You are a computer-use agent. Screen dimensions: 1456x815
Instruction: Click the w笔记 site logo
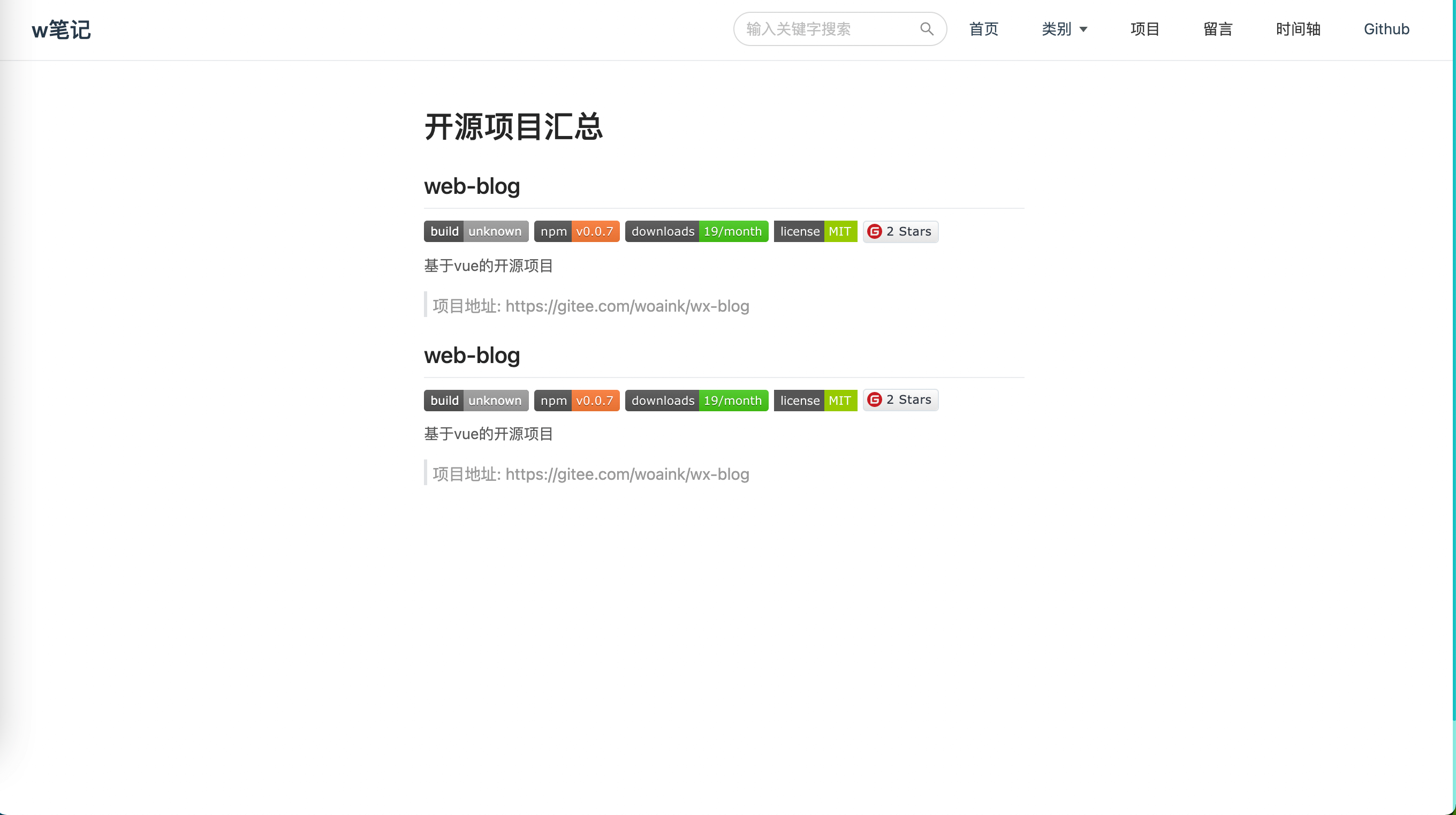point(61,29)
